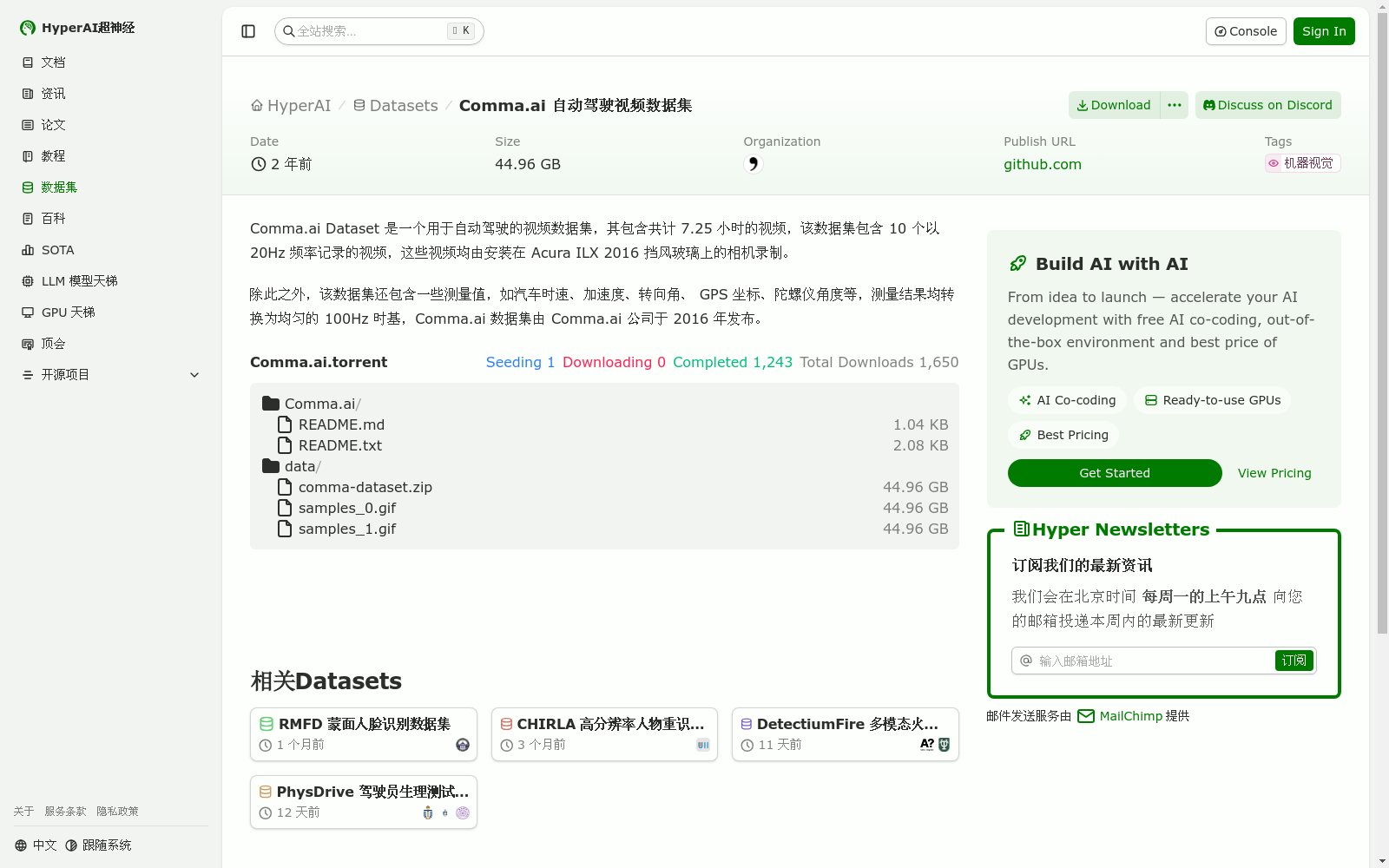
Task: Click the data folder icon
Action: point(271,466)
